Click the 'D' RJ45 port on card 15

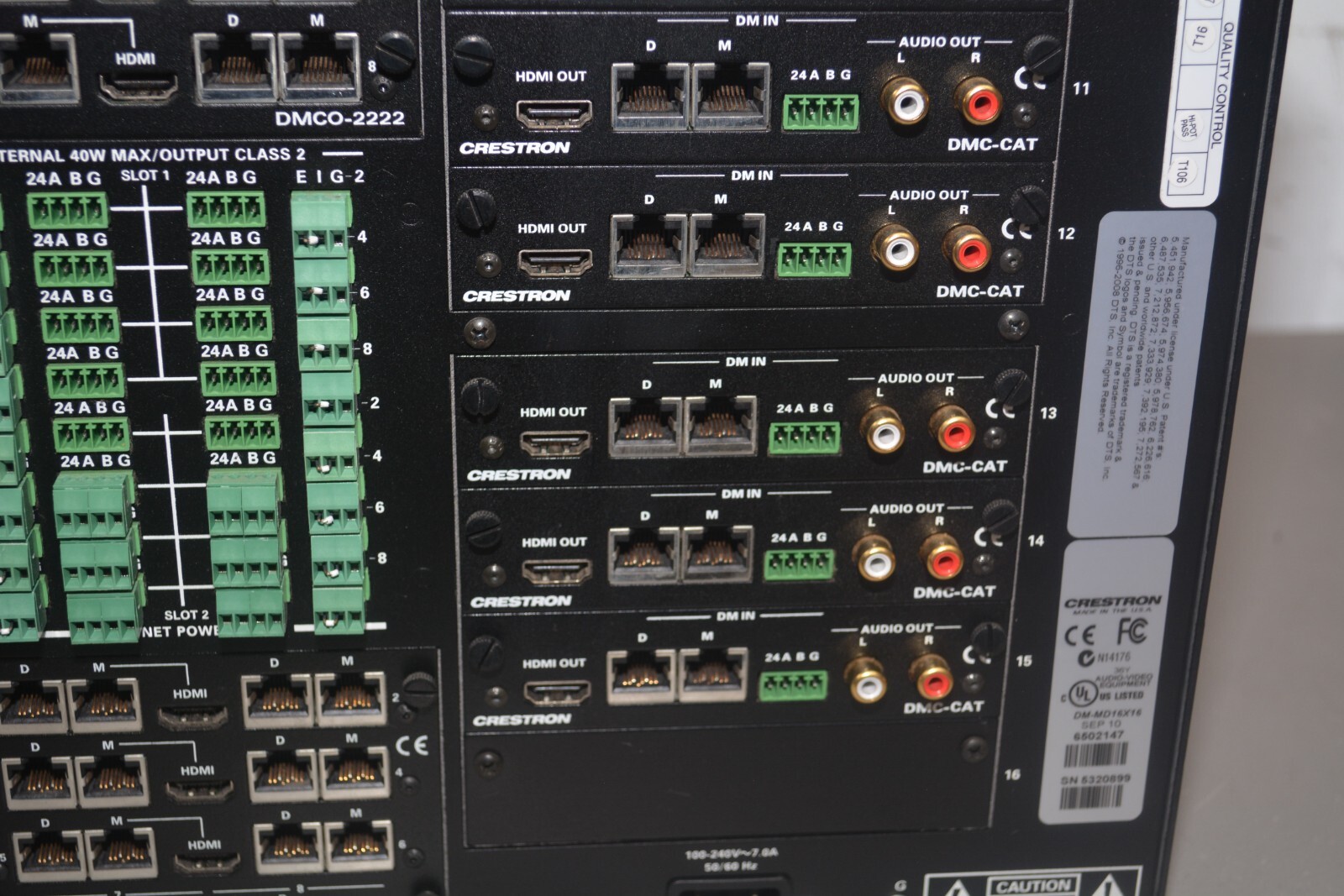coord(641,675)
